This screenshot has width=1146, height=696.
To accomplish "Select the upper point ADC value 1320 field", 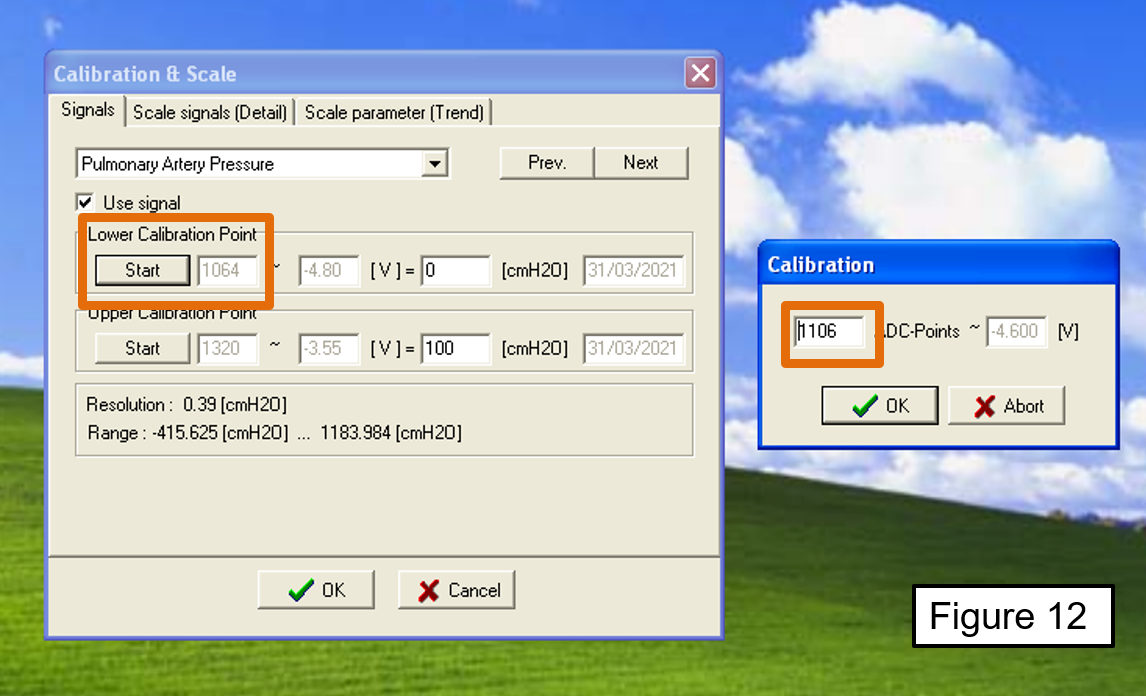I will [x=228, y=348].
